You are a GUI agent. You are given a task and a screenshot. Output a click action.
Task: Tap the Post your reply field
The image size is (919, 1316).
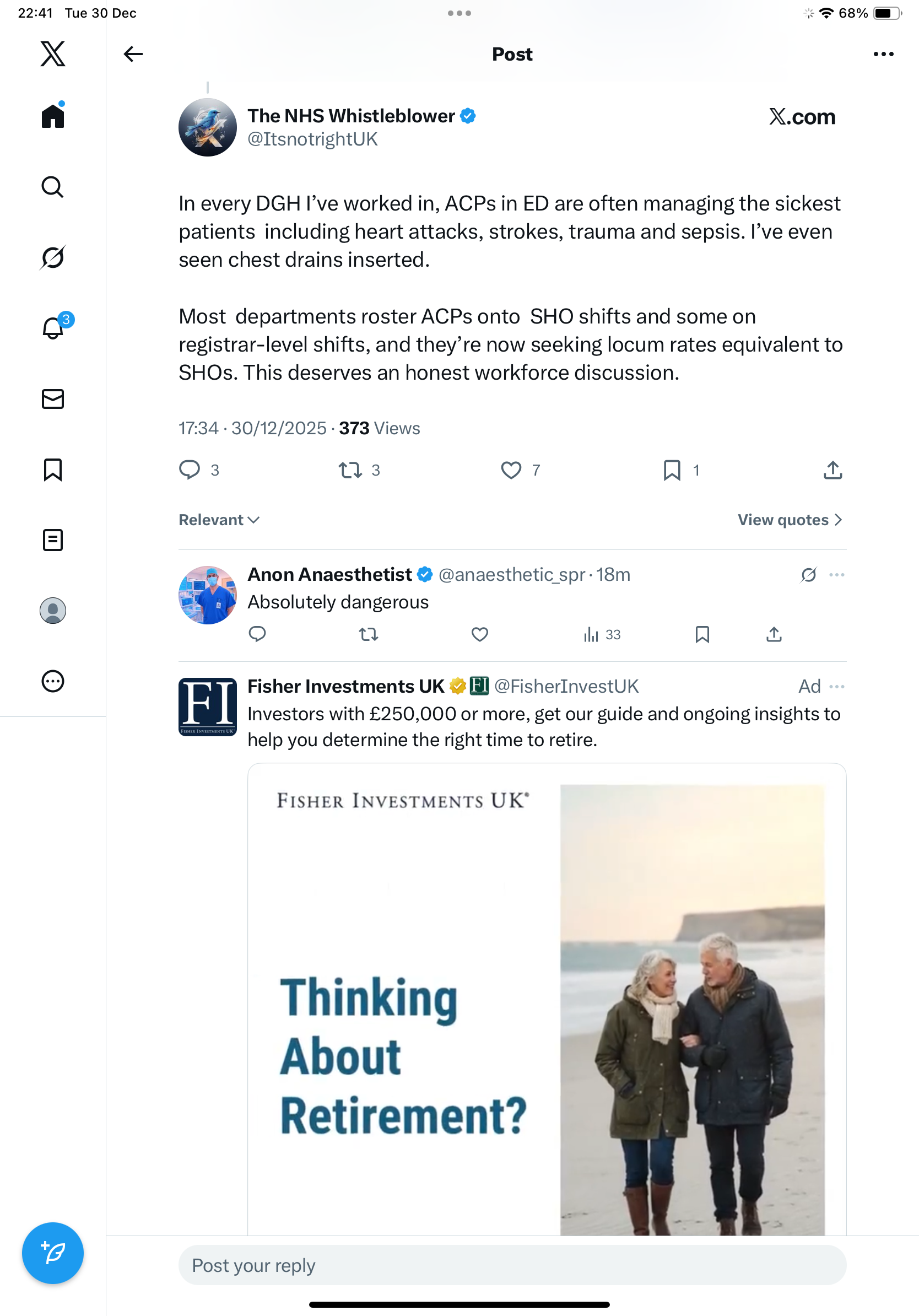tap(512, 1265)
